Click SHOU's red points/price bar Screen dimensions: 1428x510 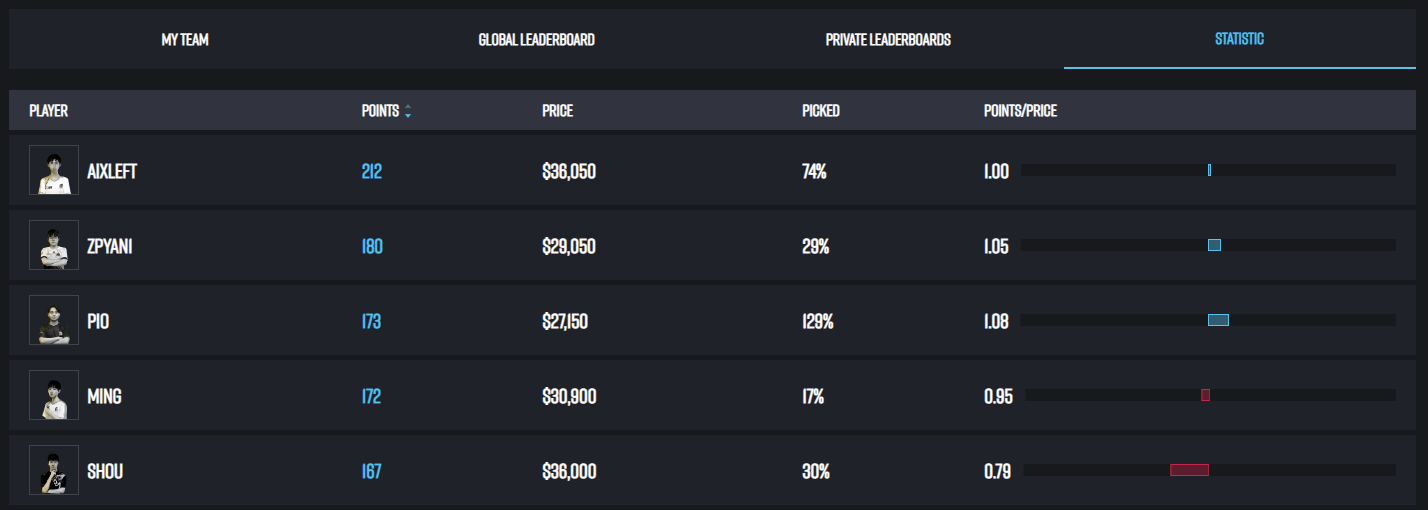[x=1190, y=470]
